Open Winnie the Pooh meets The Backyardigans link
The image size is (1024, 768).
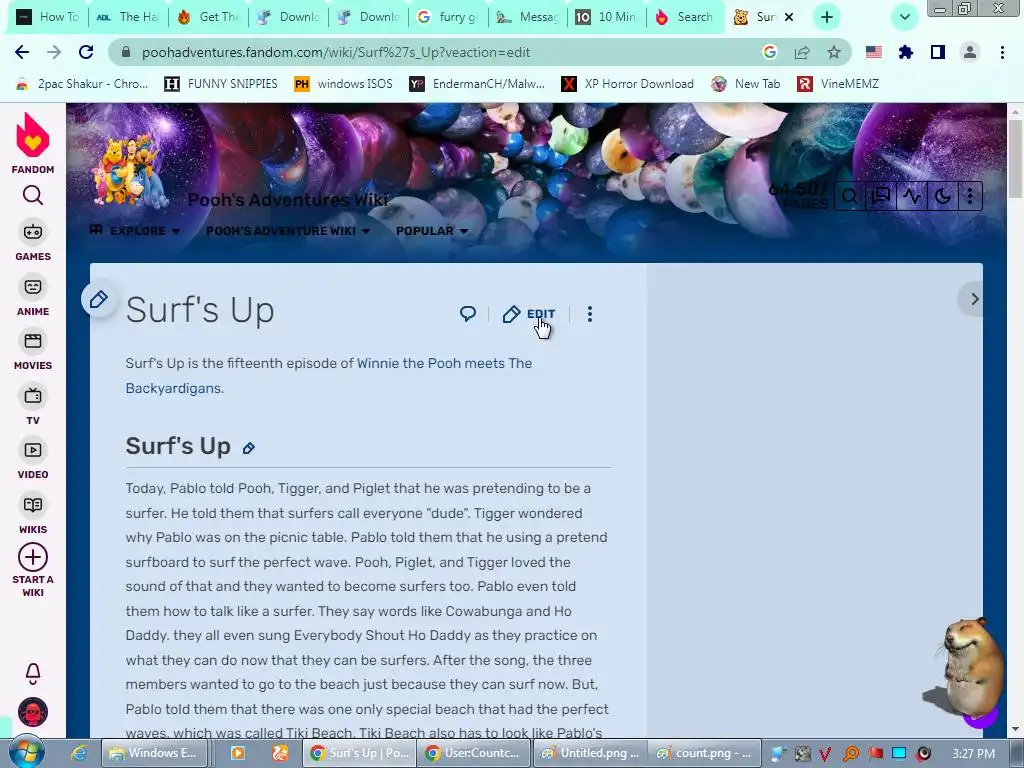[328, 376]
